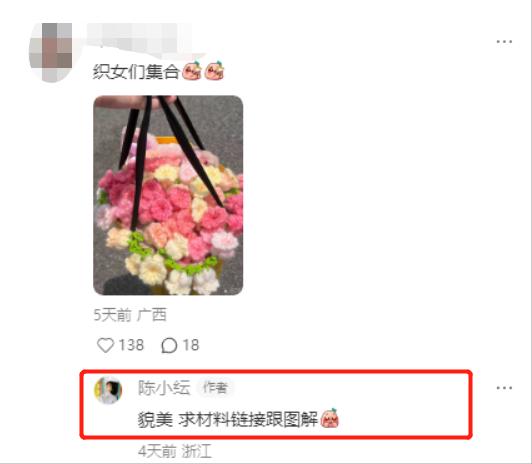
Task: Open the blurred avatar of the top commenter
Action: click(x=51, y=52)
